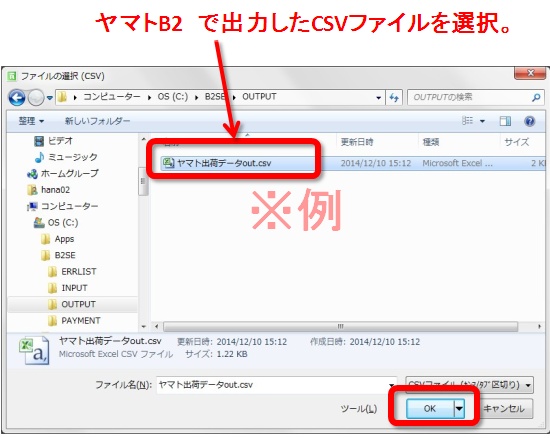This screenshot has height=438, width=550.
Task: Click the large CSV file preview icon
Action: point(34,350)
